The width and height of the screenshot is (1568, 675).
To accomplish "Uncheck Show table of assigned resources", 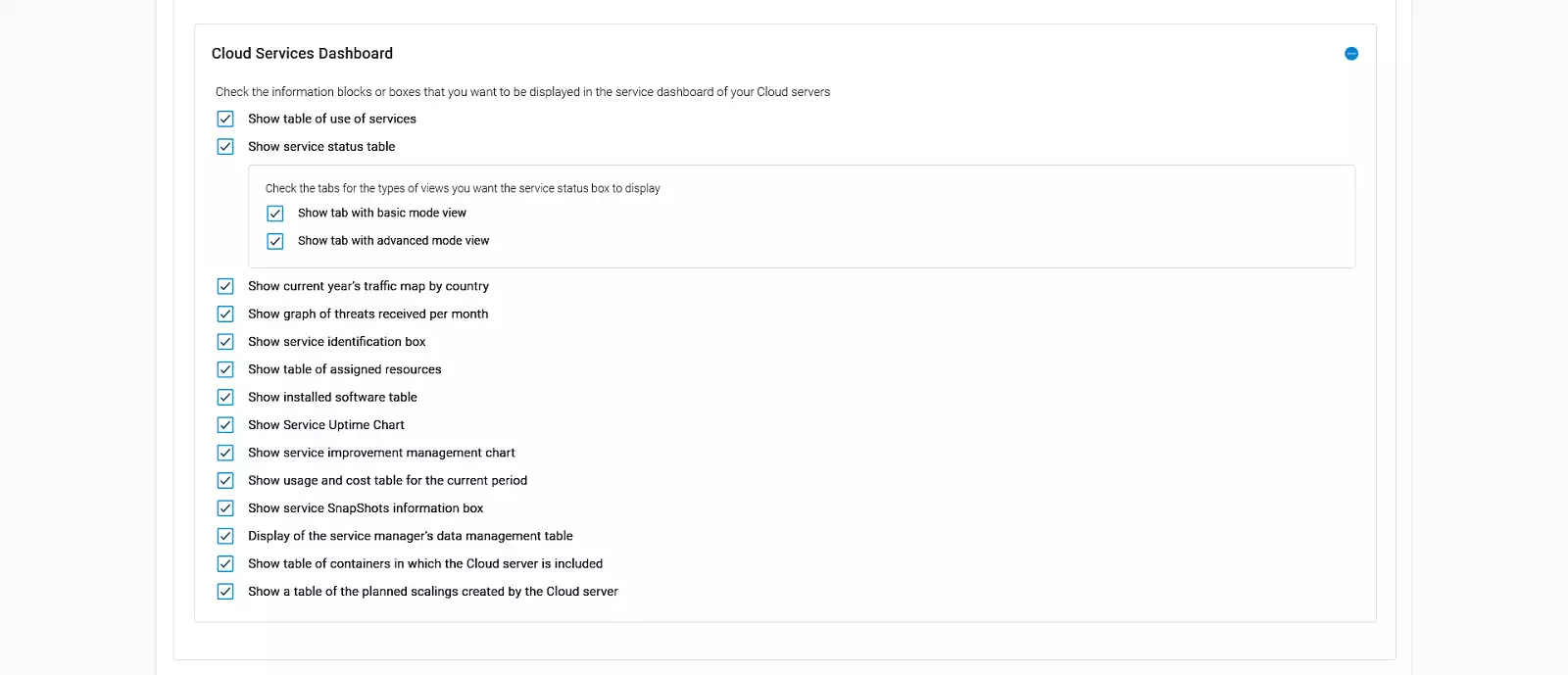I will pyautogui.click(x=225, y=369).
